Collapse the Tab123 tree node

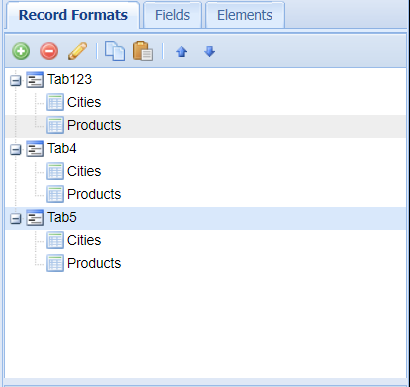(x=16, y=80)
